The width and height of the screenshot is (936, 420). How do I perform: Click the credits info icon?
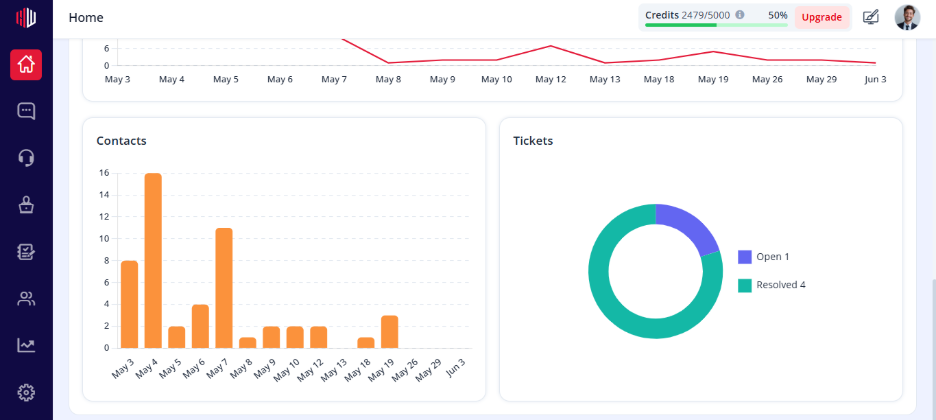point(740,15)
